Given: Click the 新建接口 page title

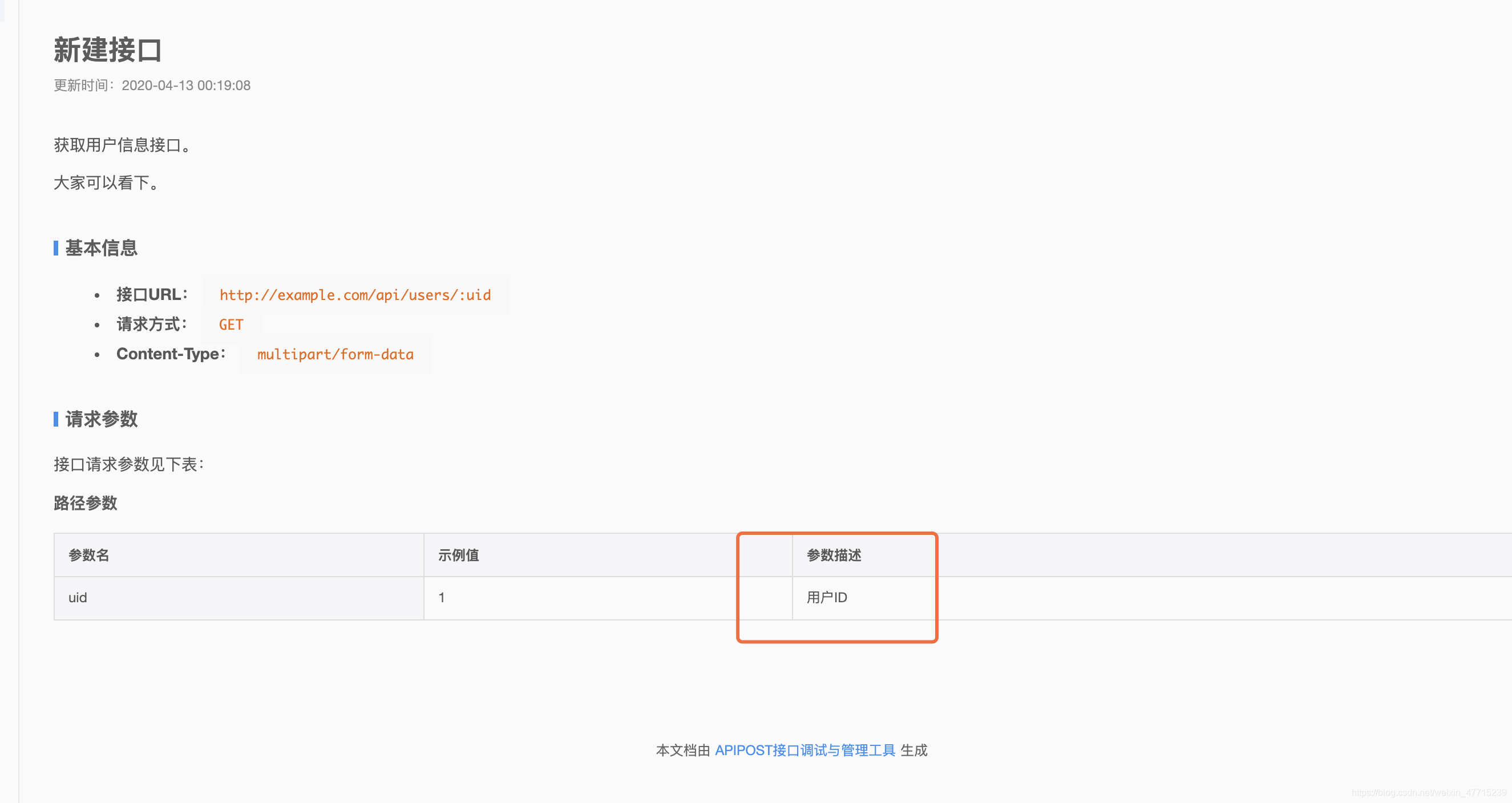Looking at the screenshot, I should pos(108,51).
